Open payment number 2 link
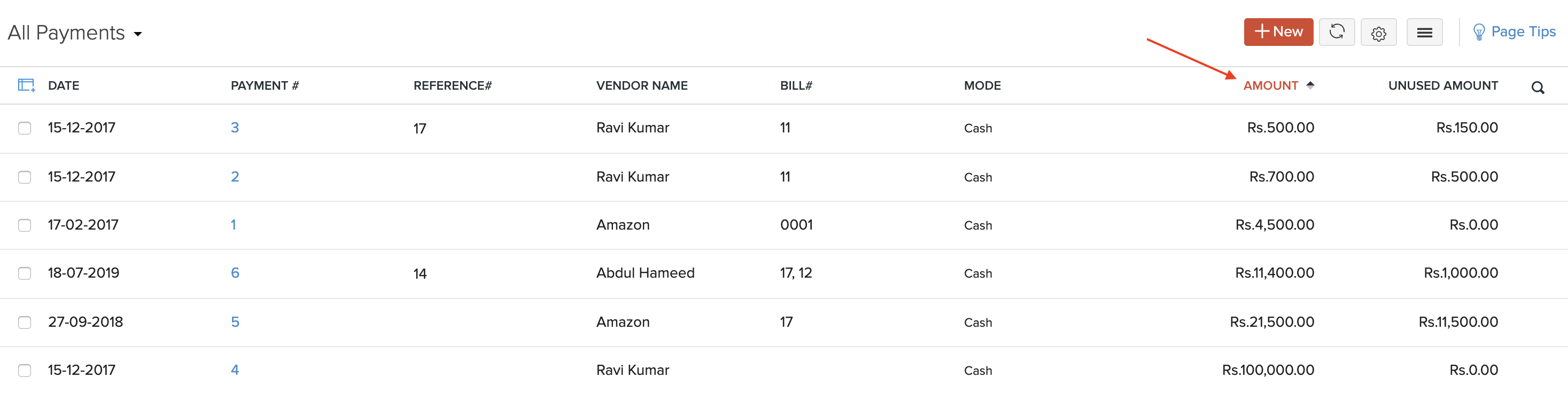 (x=235, y=176)
